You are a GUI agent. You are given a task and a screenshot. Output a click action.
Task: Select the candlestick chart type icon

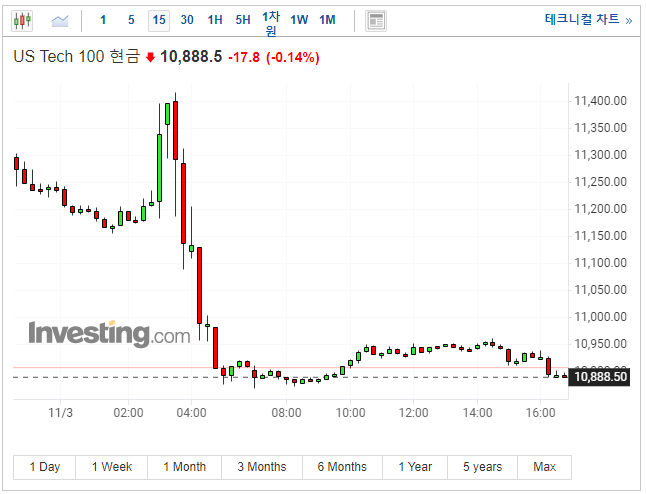point(22,20)
